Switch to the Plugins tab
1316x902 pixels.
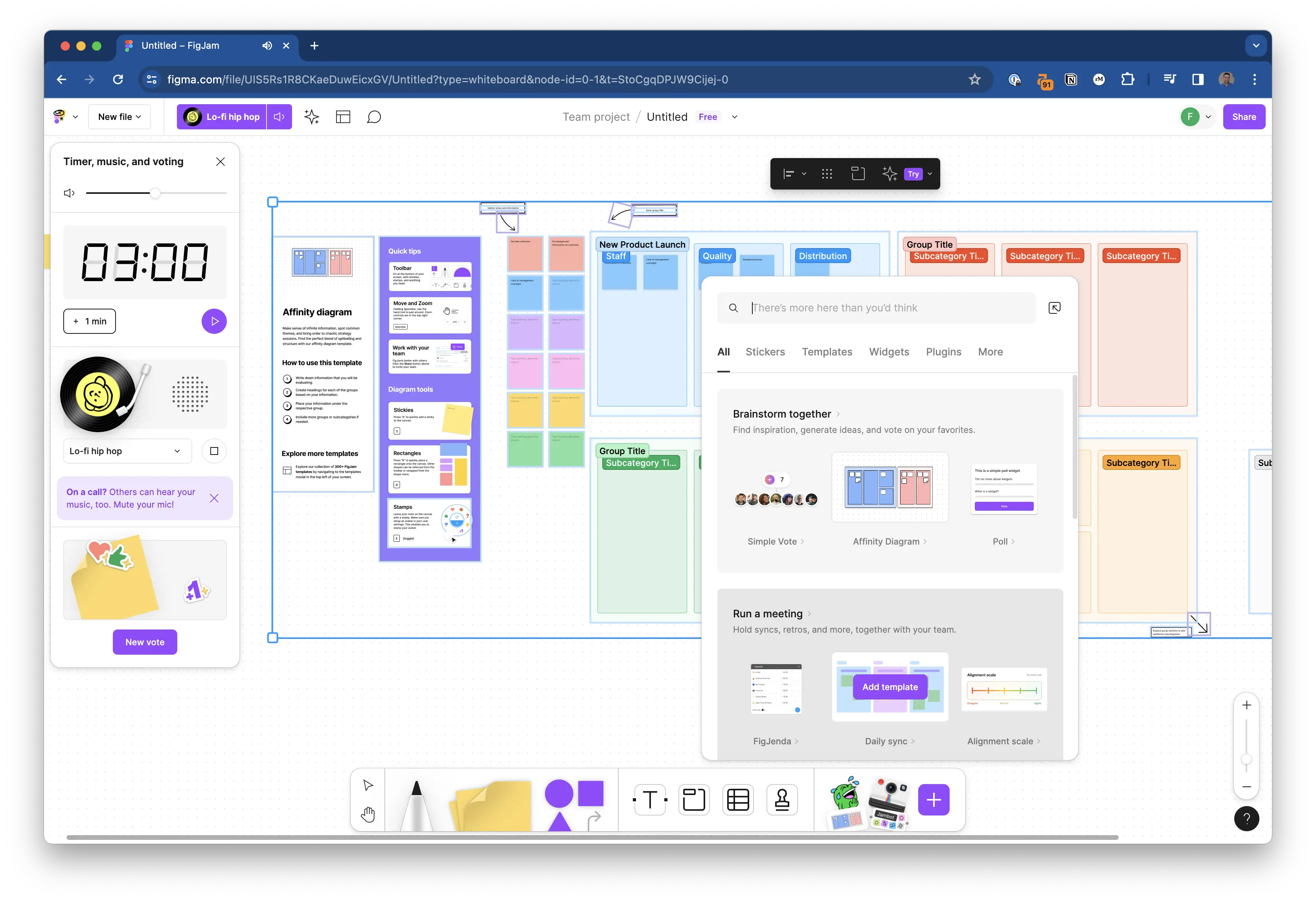[941, 352]
